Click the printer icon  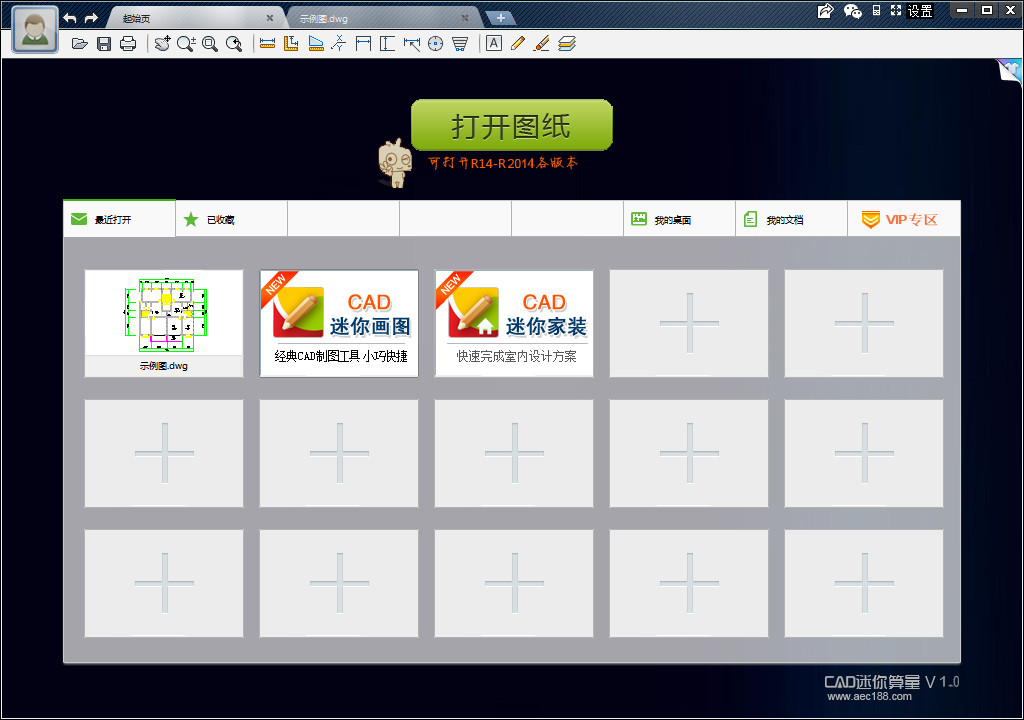pos(128,44)
